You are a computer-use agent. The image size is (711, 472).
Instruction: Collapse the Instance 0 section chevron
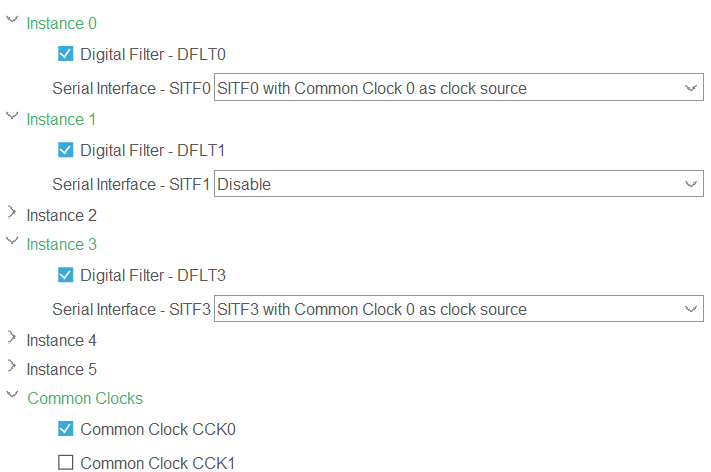(x=11, y=21)
